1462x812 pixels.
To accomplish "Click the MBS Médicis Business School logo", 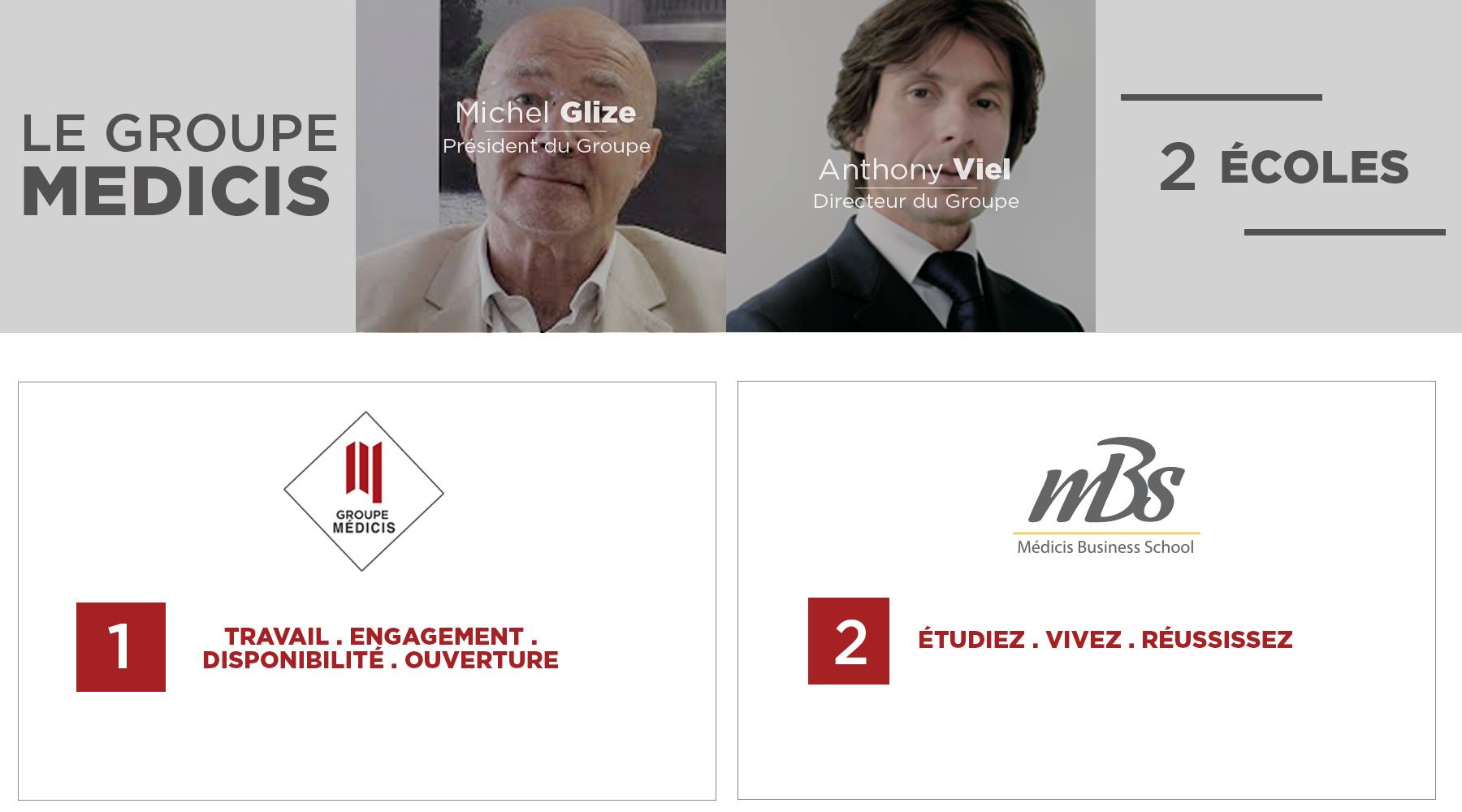I will [1105, 496].
